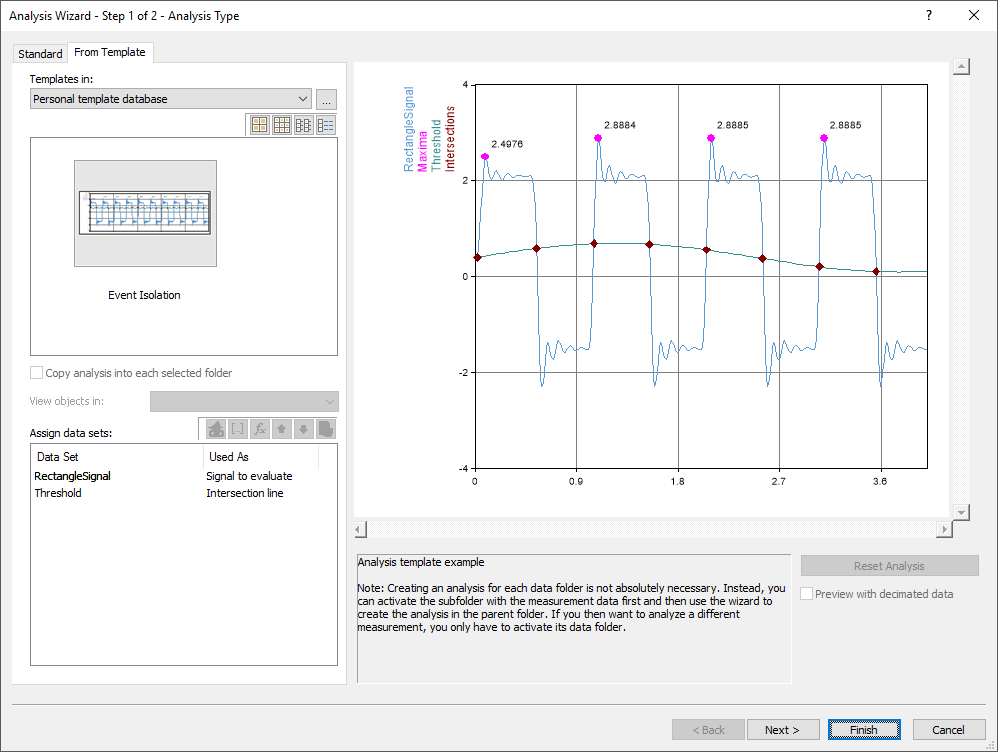Image resolution: width=998 pixels, height=752 pixels.
Task: Click the Next button
Action: pyautogui.click(x=783, y=730)
